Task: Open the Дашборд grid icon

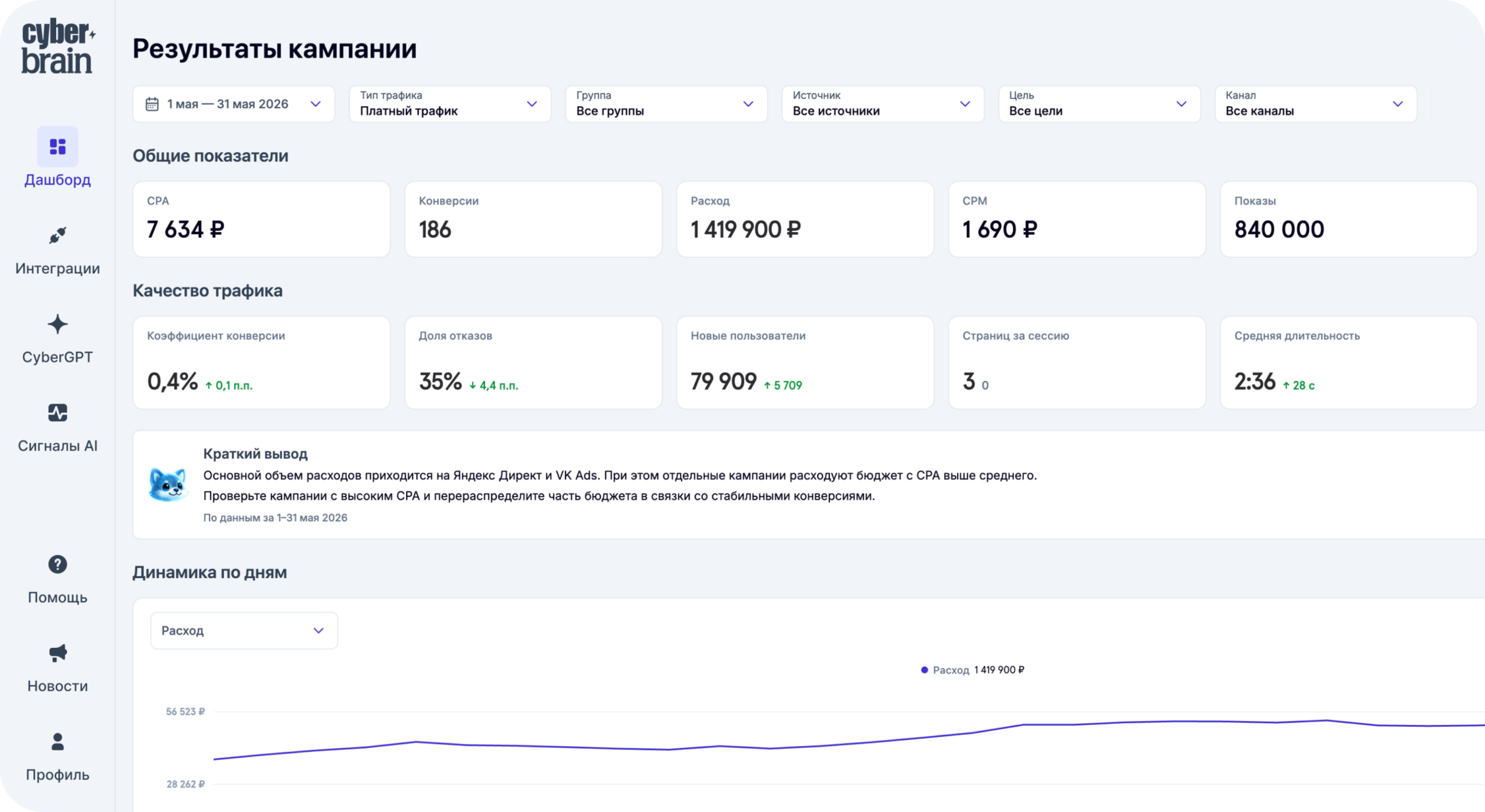Action: [57, 146]
